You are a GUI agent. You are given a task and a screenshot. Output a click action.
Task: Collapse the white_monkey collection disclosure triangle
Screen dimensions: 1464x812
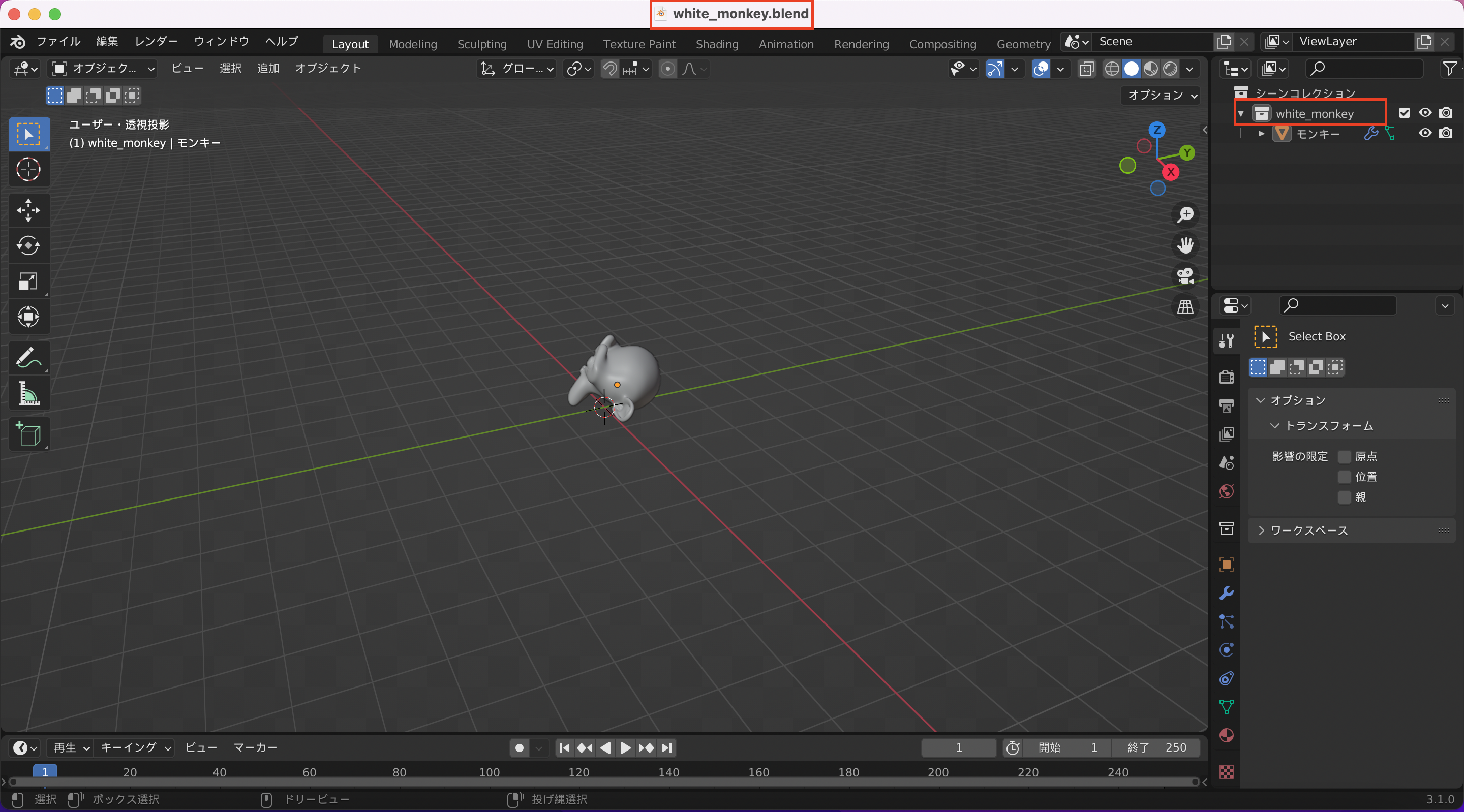click(1241, 113)
